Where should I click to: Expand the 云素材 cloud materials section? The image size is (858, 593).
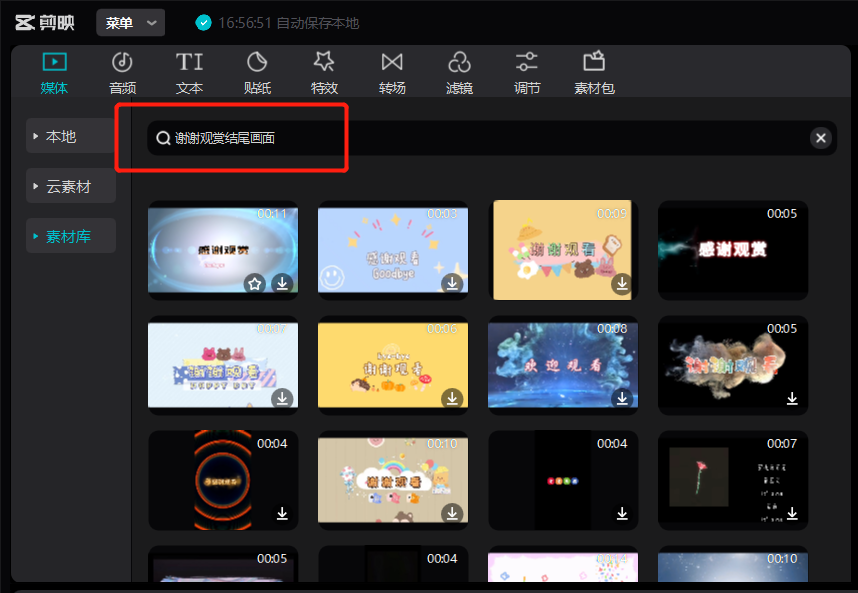coord(71,186)
